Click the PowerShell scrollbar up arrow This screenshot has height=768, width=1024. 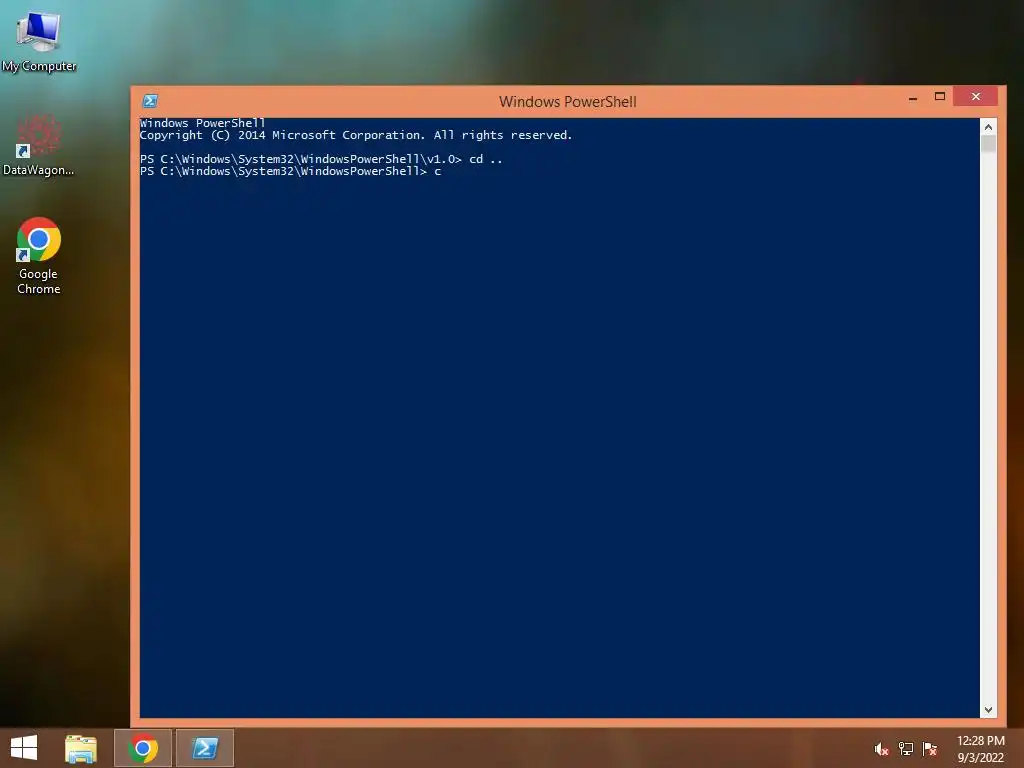[988, 127]
